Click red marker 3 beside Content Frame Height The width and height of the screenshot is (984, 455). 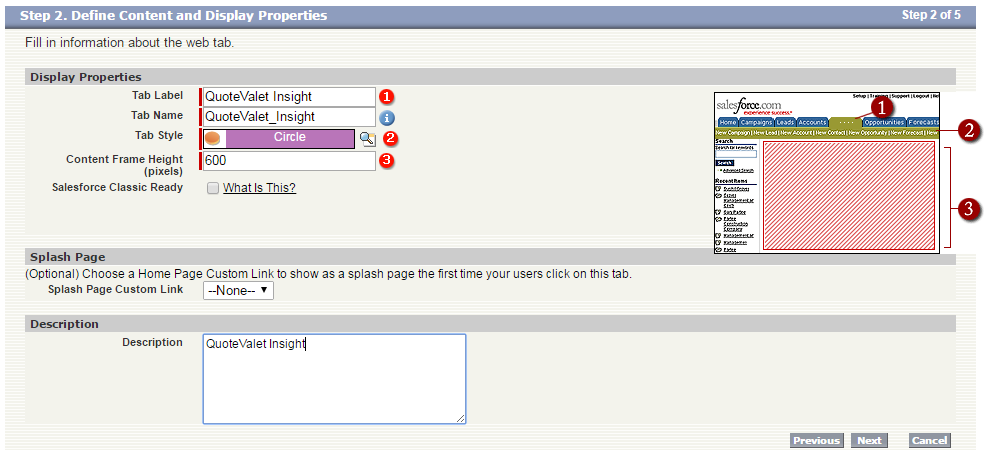(387, 159)
